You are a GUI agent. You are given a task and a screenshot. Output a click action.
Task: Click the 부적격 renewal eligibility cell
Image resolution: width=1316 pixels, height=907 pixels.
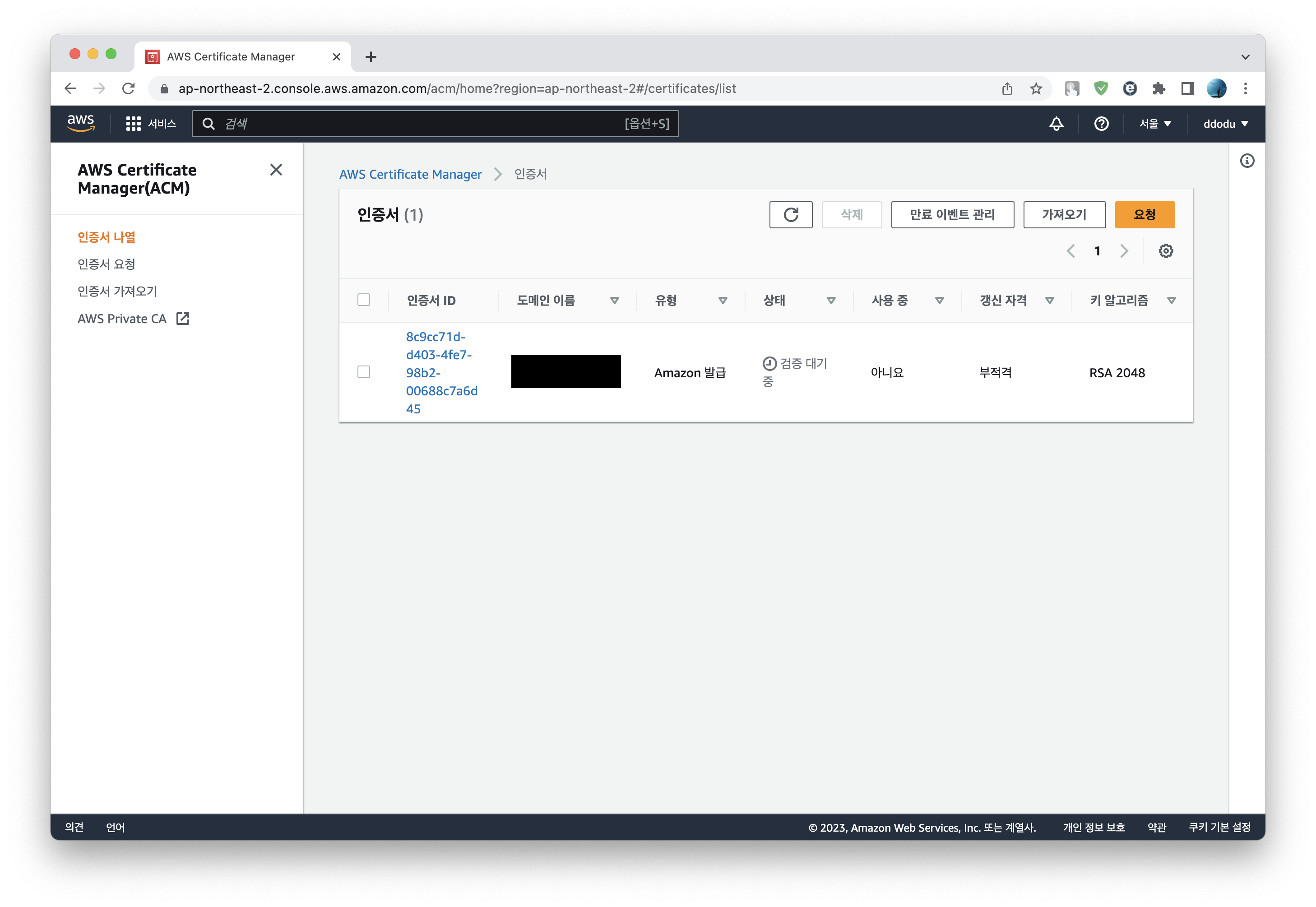995,373
